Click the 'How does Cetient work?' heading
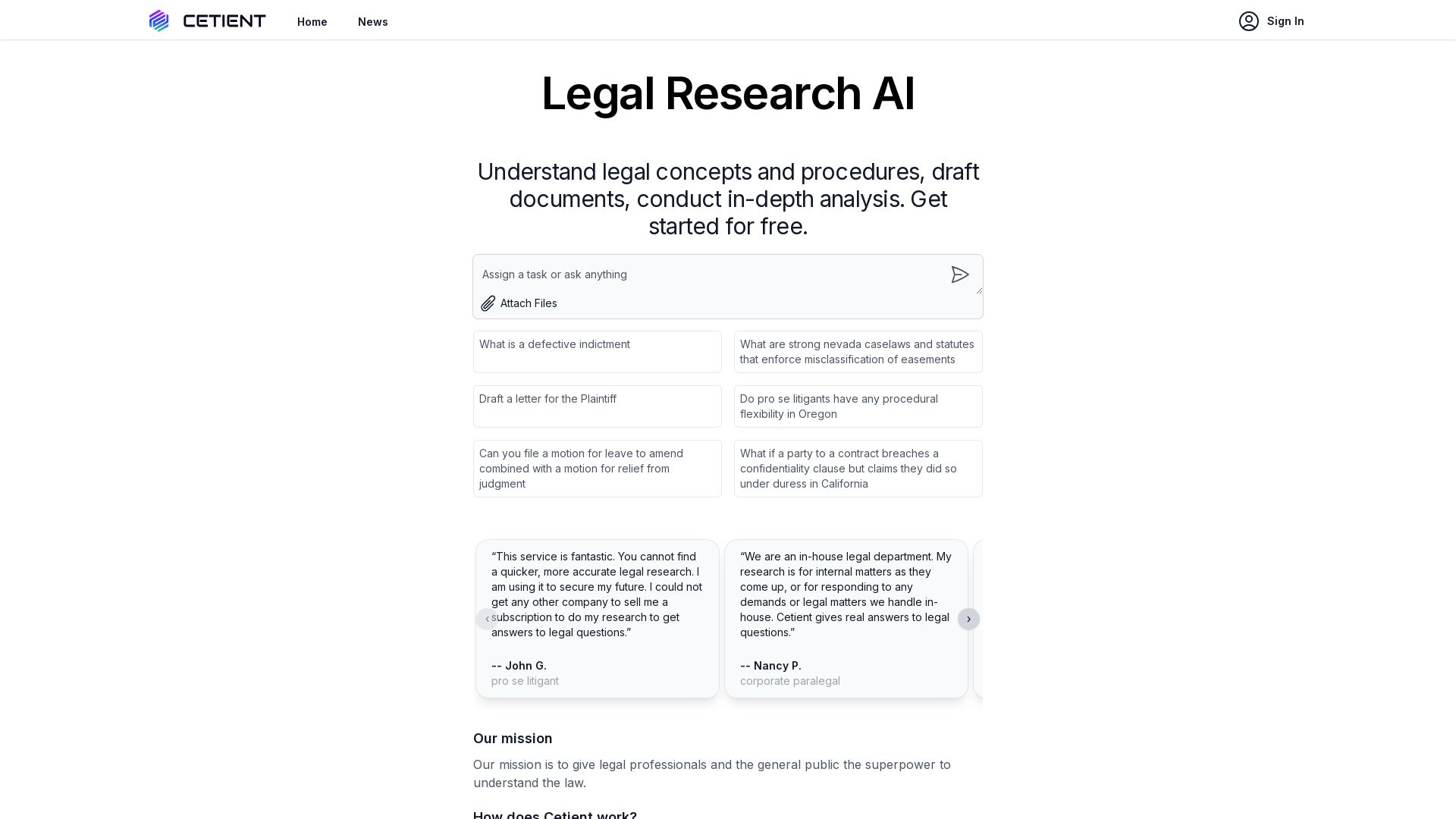1456x819 pixels. pyautogui.click(x=555, y=814)
